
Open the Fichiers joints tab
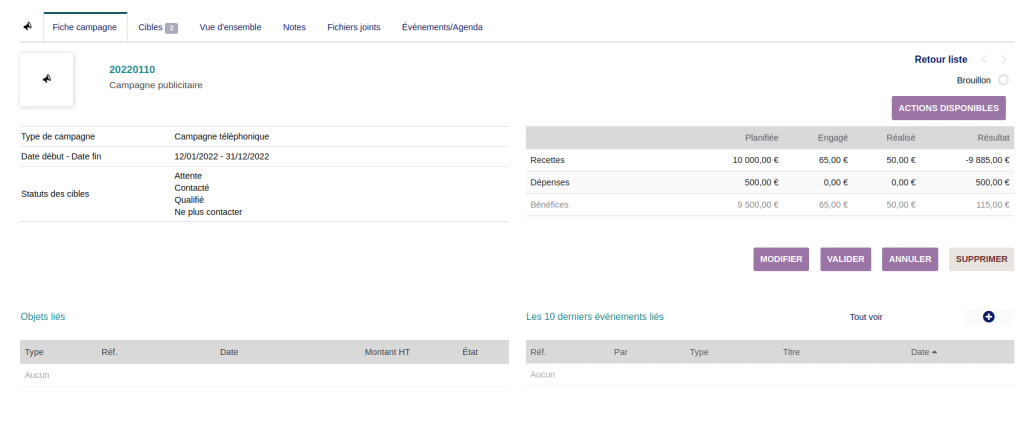(x=353, y=27)
